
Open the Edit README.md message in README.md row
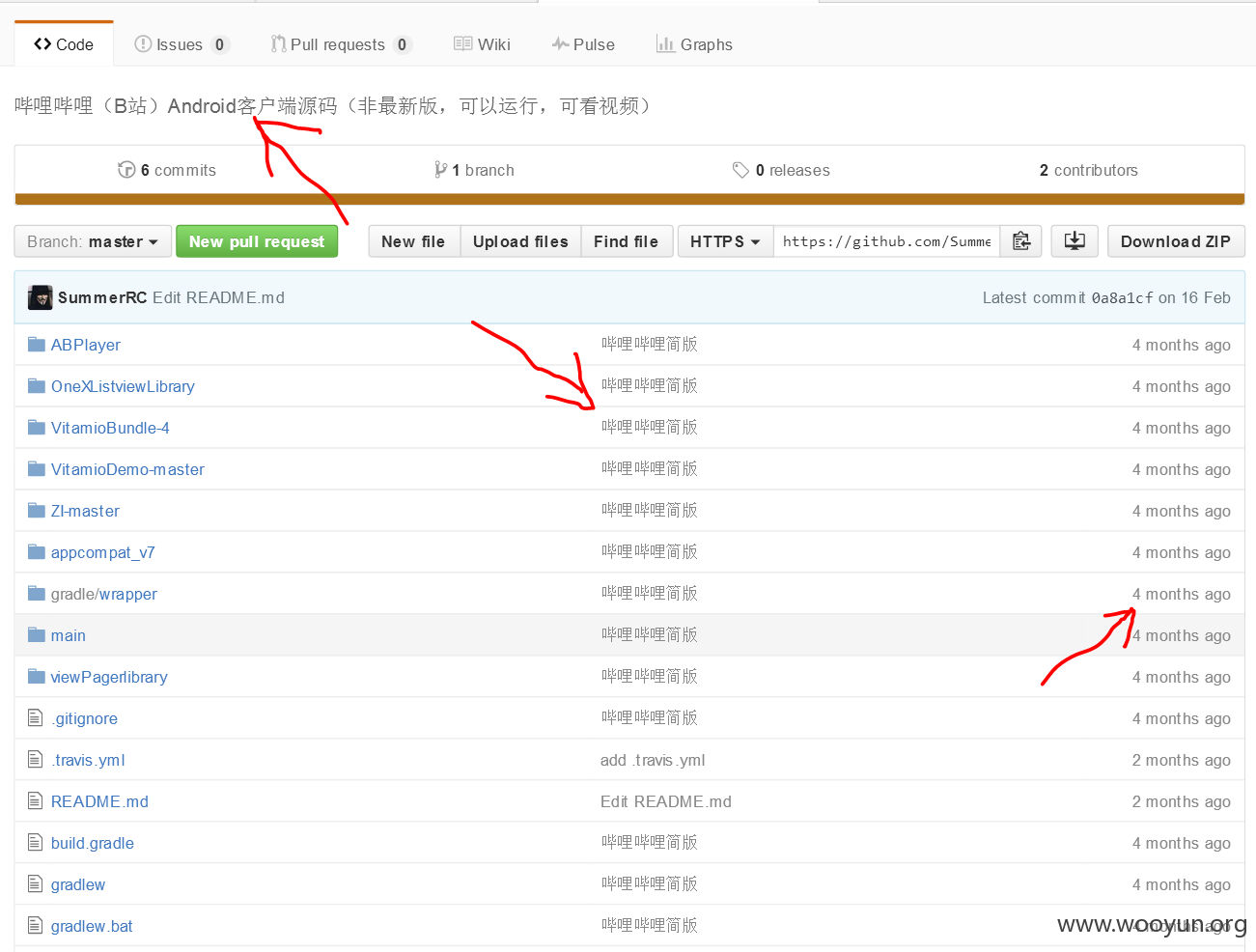click(x=666, y=801)
